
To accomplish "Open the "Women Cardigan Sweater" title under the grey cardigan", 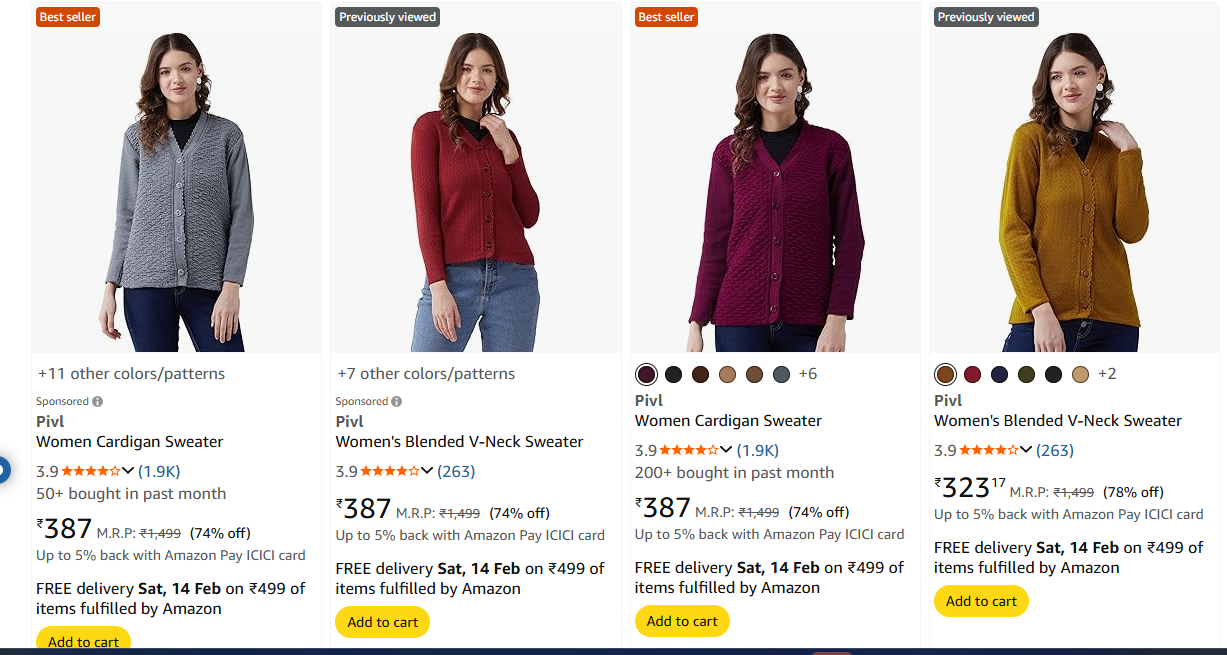I will click(130, 442).
